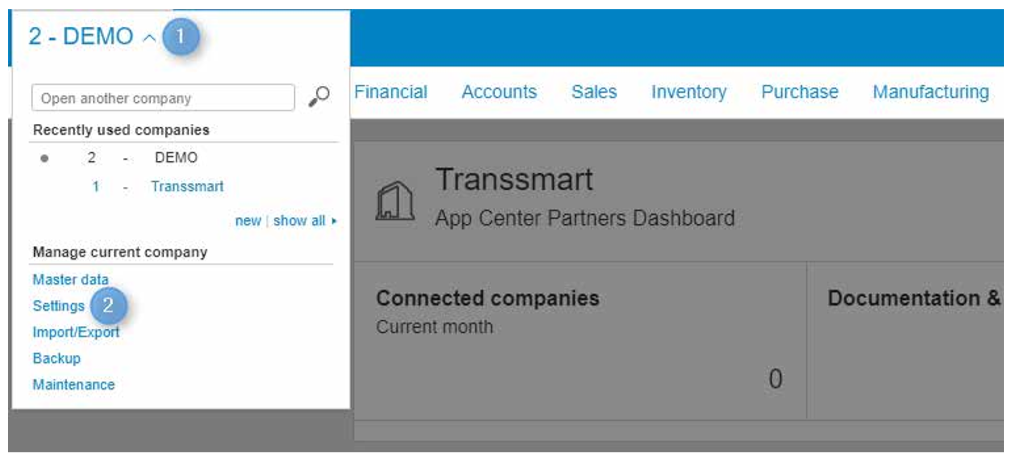This screenshot has width=1013, height=463.
Task: Click the Open another company field
Action: (164, 98)
